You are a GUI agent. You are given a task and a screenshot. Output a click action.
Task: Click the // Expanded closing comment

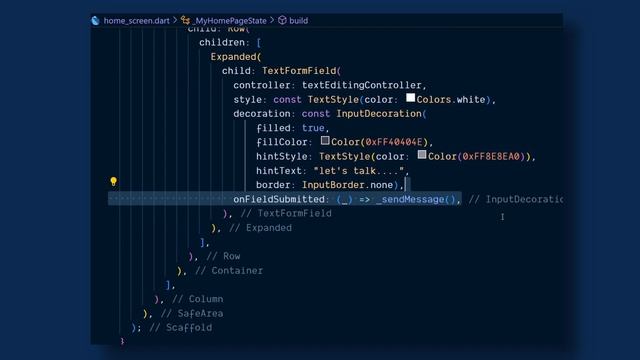click(260, 228)
